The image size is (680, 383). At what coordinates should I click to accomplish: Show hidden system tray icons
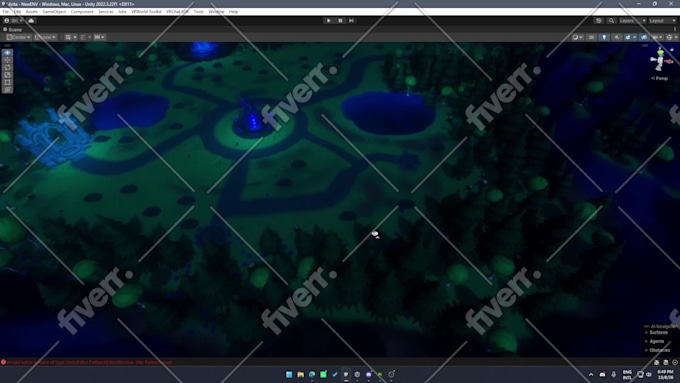point(591,374)
